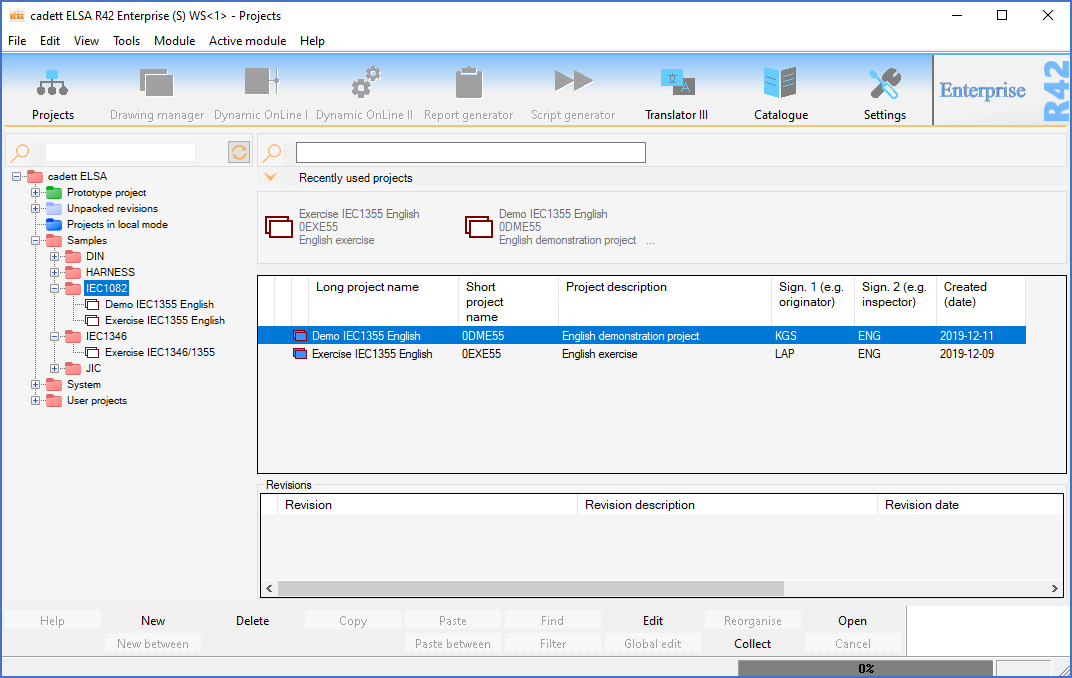The height and width of the screenshot is (678, 1072).
Task: Open the Help menu
Action: pyautogui.click(x=312, y=41)
